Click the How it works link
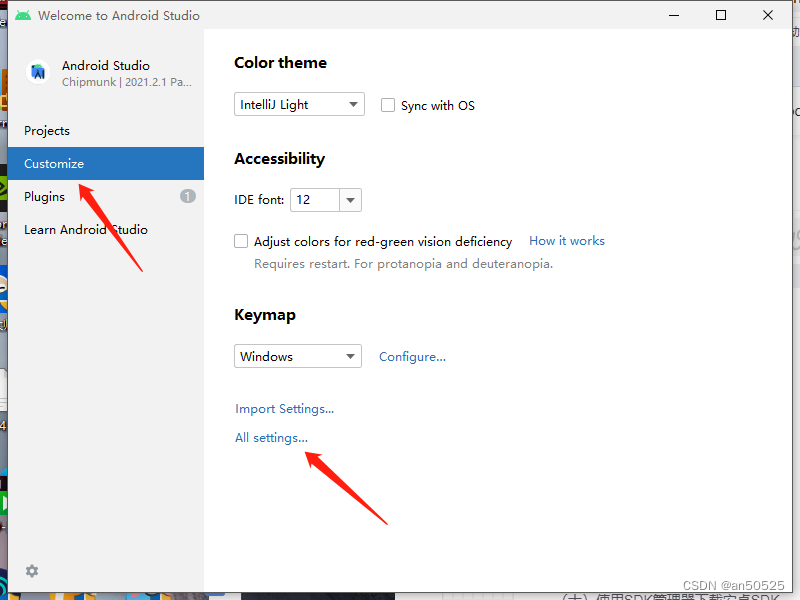 tap(566, 240)
